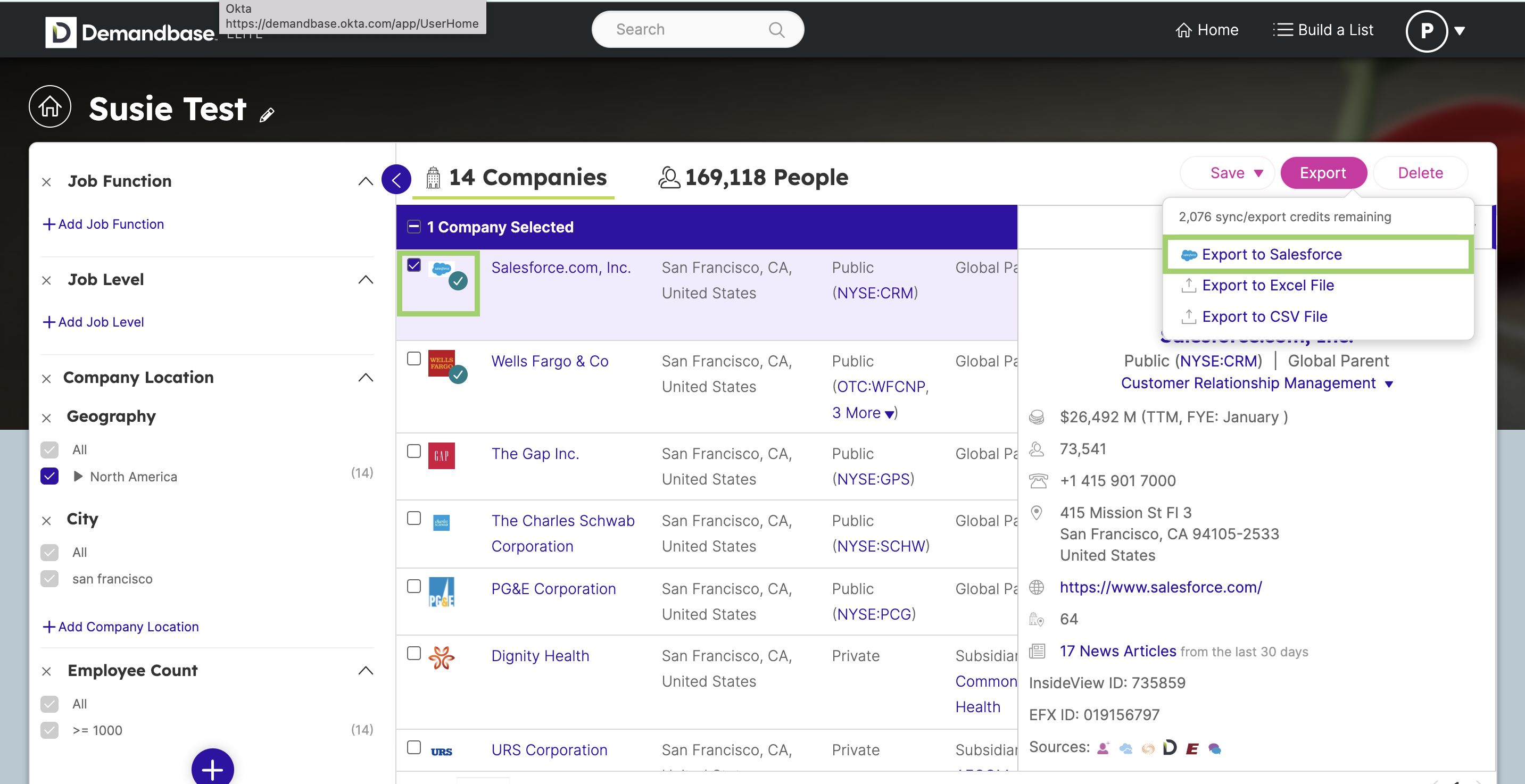Check the Charles Schwab Corporation row checkbox
The height and width of the screenshot is (784, 1525).
pyautogui.click(x=414, y=518)
